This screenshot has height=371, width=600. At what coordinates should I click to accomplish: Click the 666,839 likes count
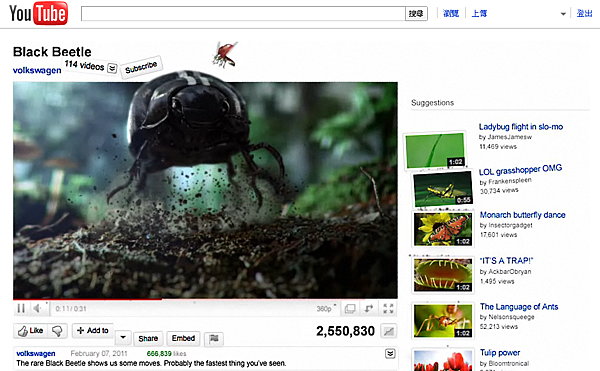pyautogui.click(x=166, y=354)
